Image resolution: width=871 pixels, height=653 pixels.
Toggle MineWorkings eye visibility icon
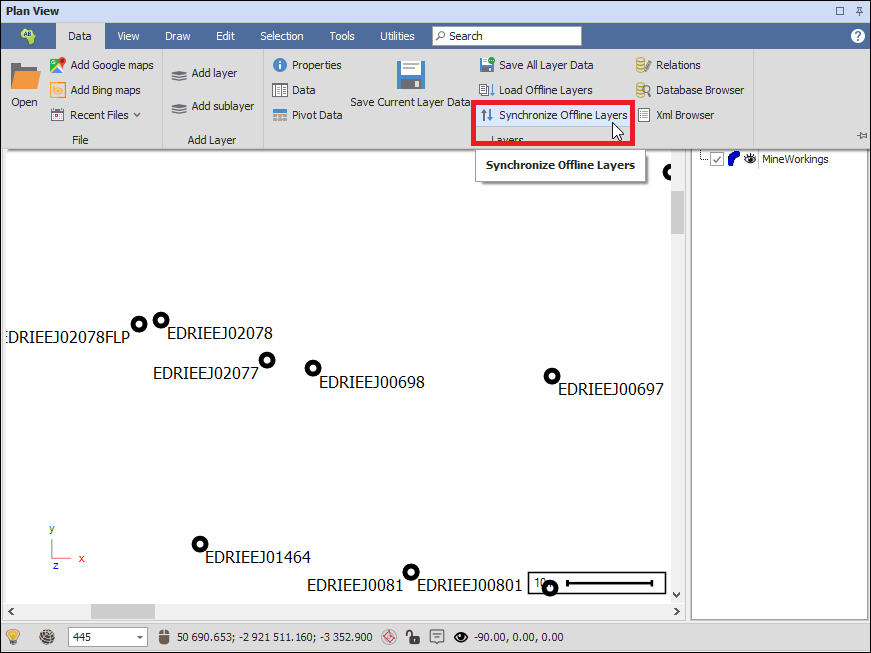point(750,159)
